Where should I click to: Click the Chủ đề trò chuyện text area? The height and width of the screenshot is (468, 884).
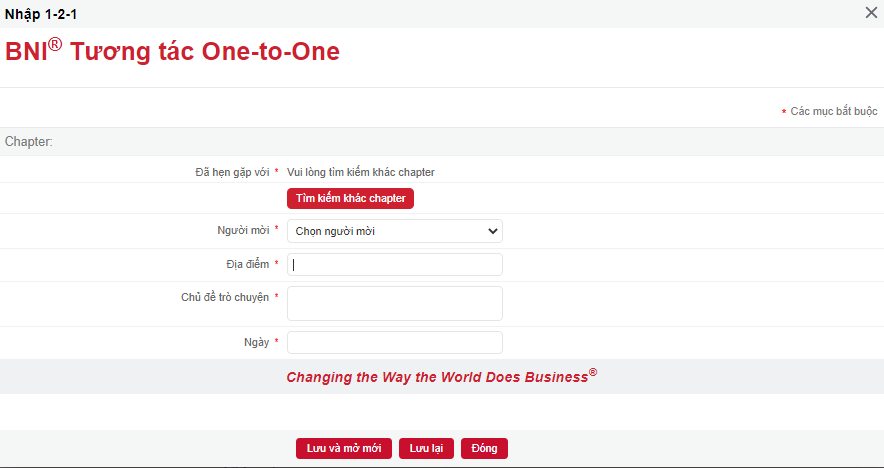coord(395,303)
